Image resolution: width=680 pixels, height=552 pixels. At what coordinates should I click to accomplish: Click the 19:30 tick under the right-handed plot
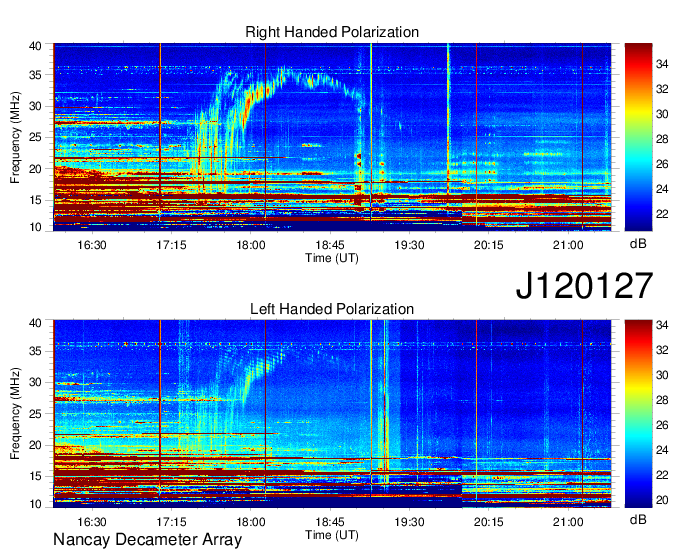point(409,245)
